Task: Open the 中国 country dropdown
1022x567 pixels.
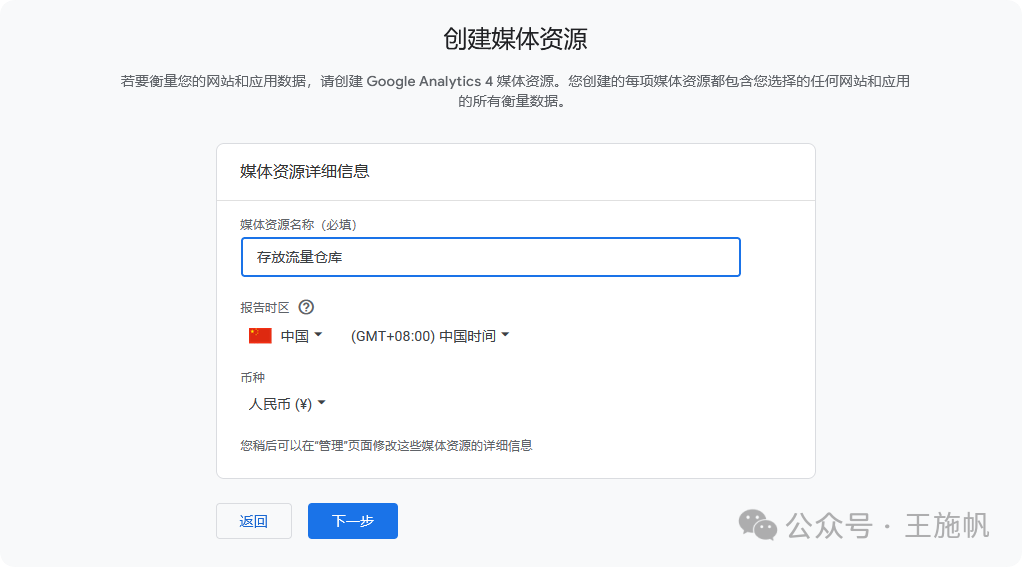Action: pyautogui.click(x=285, y=336)
